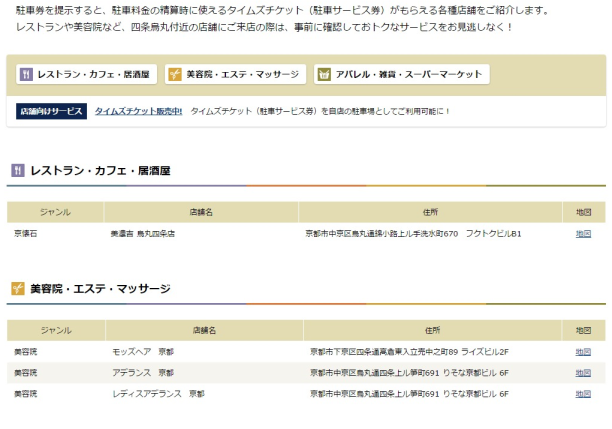Click the icon beside the レストラン・カフェ・居酒屋 section heading

pyautogui.click(x=17, y=171)
